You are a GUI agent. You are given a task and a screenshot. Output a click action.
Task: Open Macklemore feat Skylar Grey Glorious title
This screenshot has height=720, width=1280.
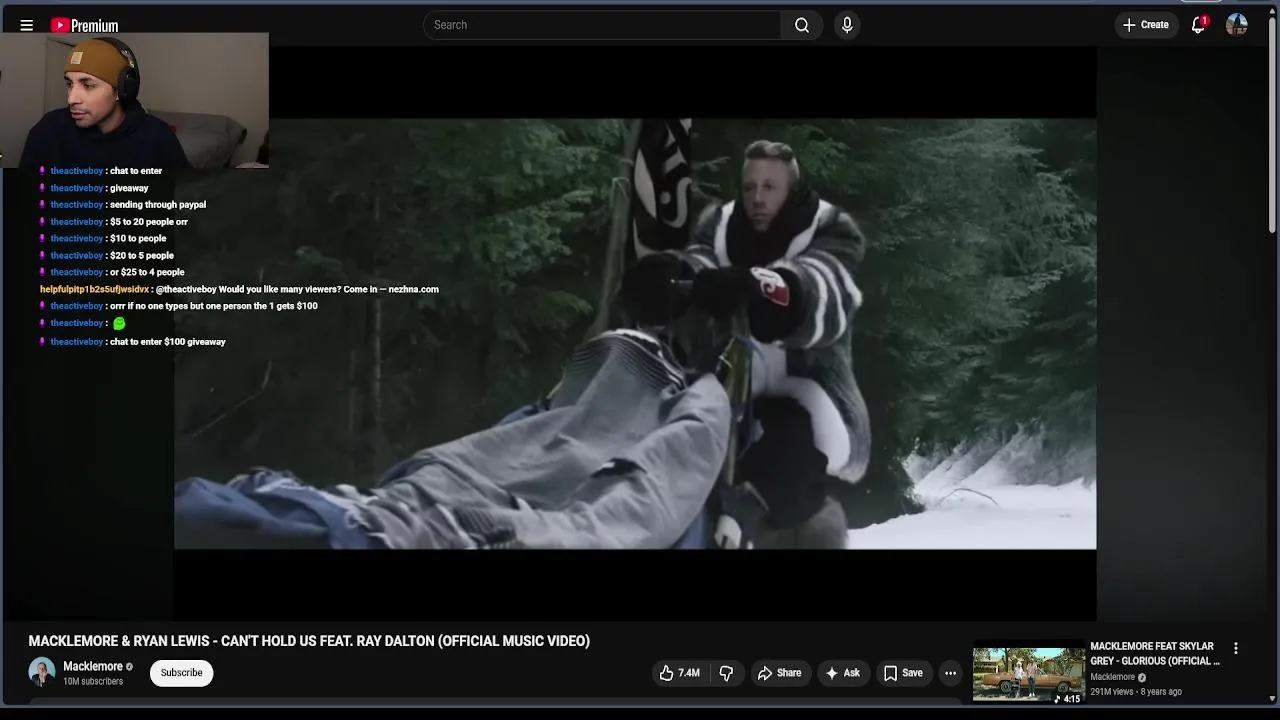point(1155,654)
